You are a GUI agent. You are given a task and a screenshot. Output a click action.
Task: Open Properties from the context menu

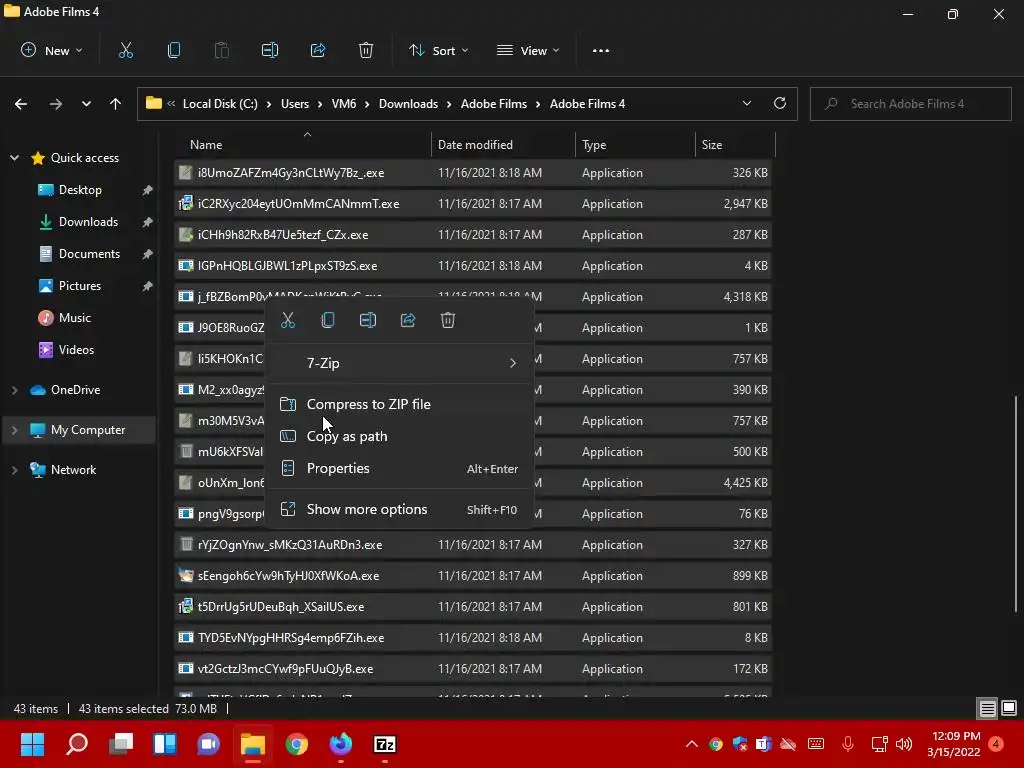[x=400, y=468]
